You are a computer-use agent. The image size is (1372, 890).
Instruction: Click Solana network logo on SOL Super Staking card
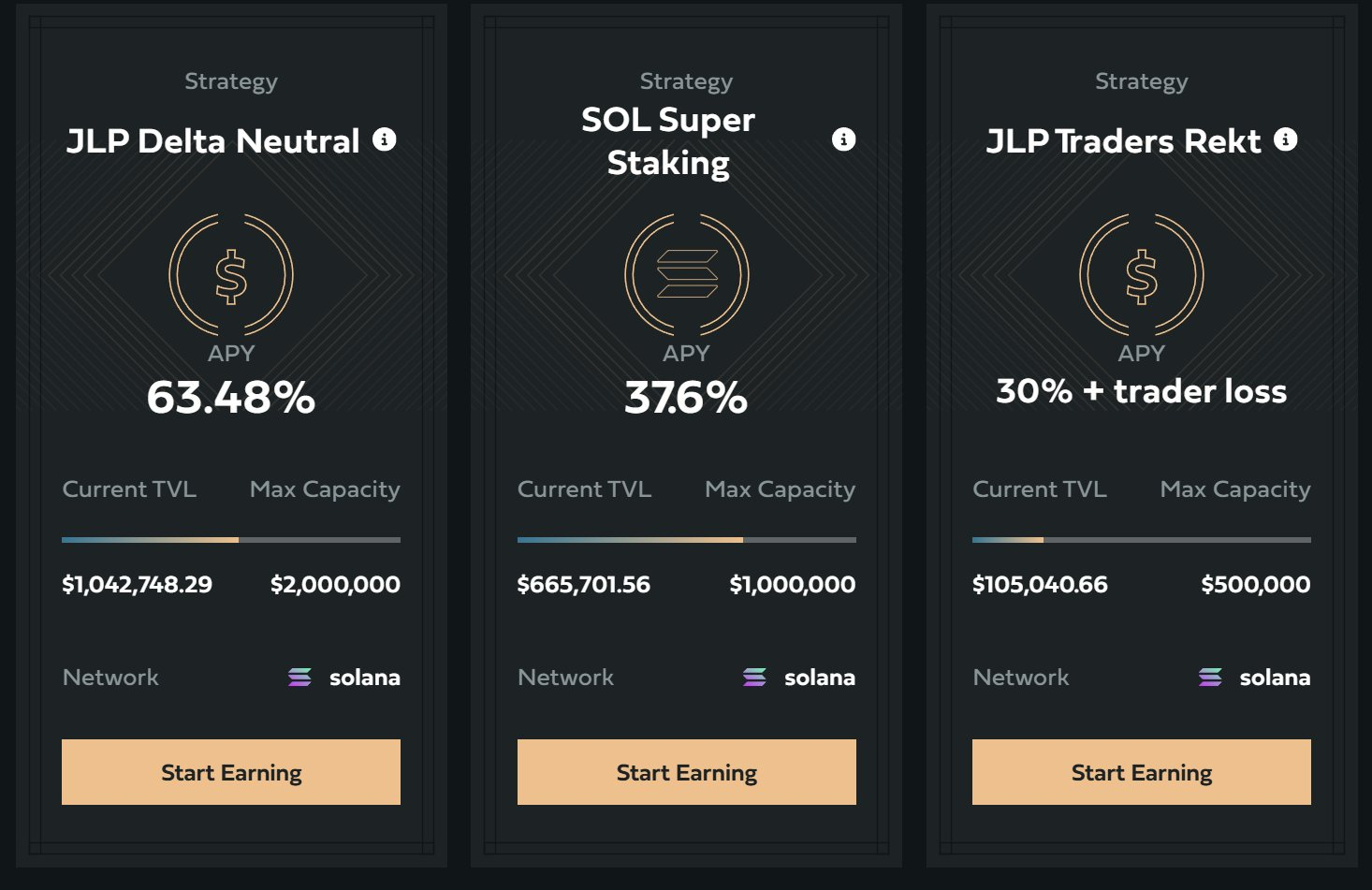pyautogui.click(x=754, y=678)
